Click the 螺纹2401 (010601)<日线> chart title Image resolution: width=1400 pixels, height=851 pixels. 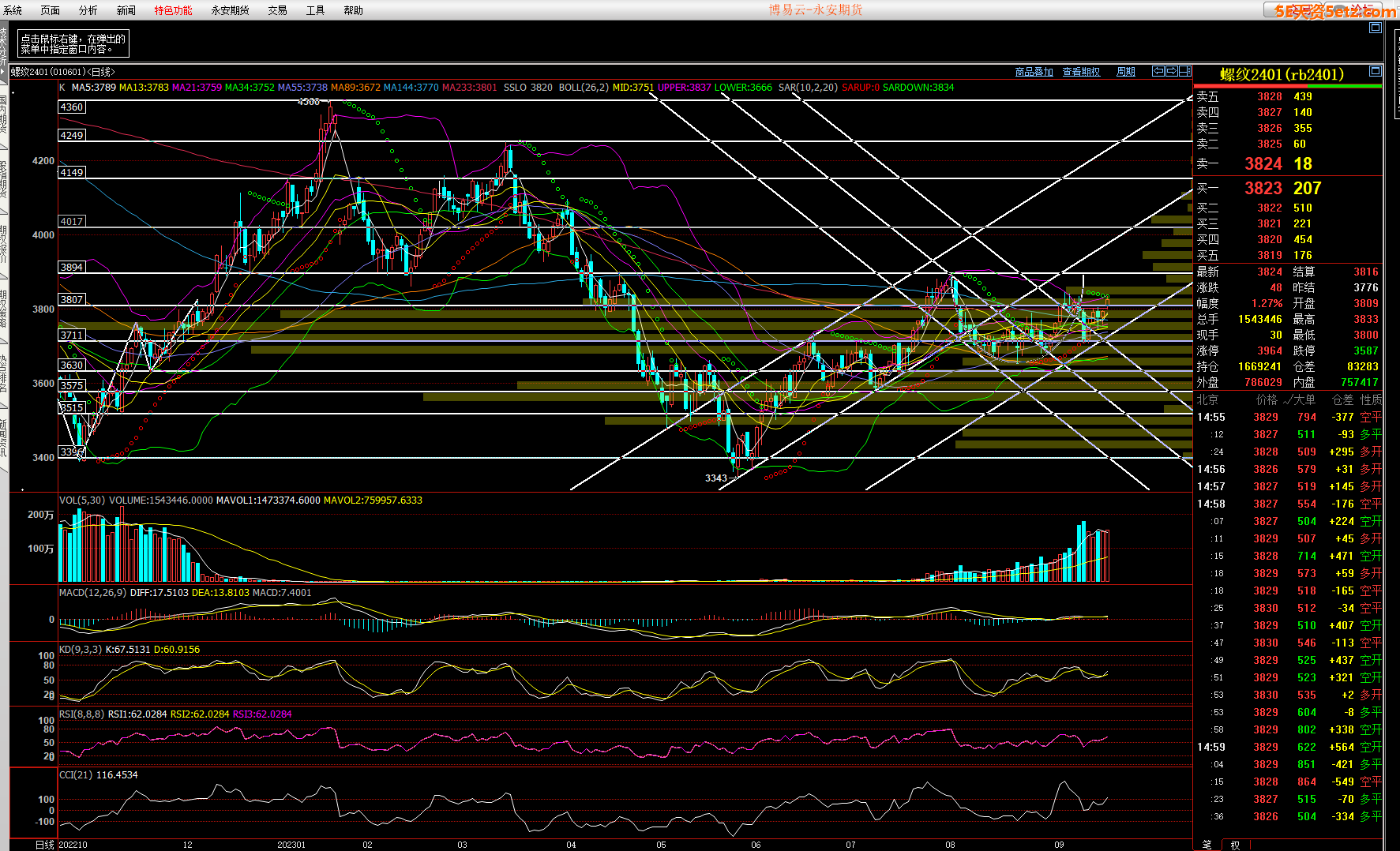(x=62, y=72)
